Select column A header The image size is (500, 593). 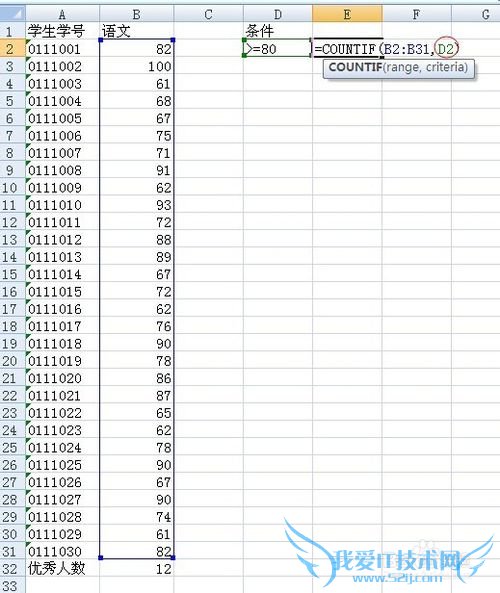[x=62, y=14]
